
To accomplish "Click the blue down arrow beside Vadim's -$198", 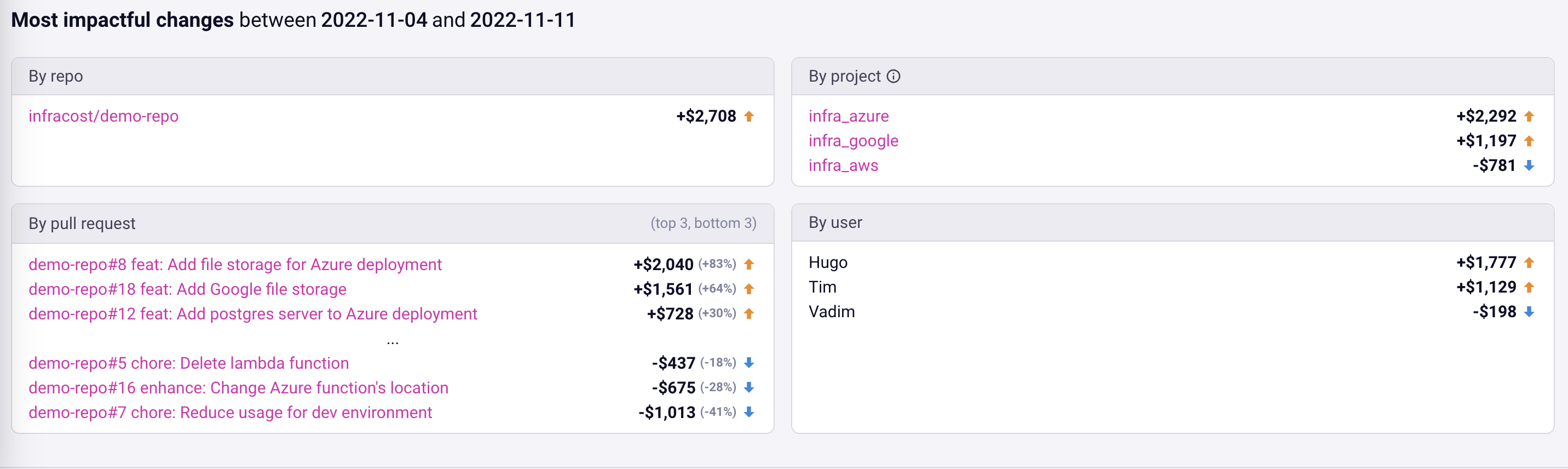I will (x=1529, y=311).
